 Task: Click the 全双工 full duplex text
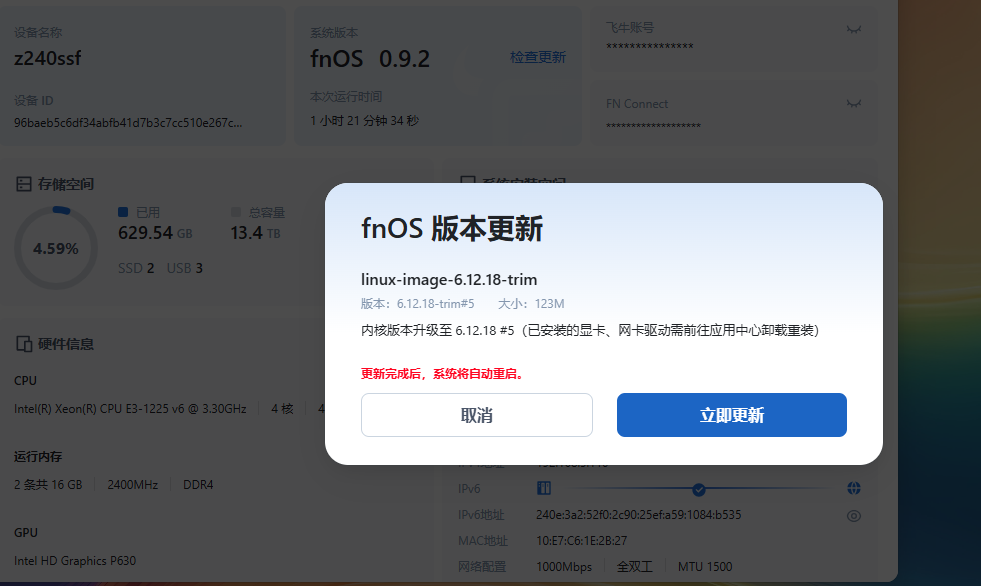click(x=634, y=567)
